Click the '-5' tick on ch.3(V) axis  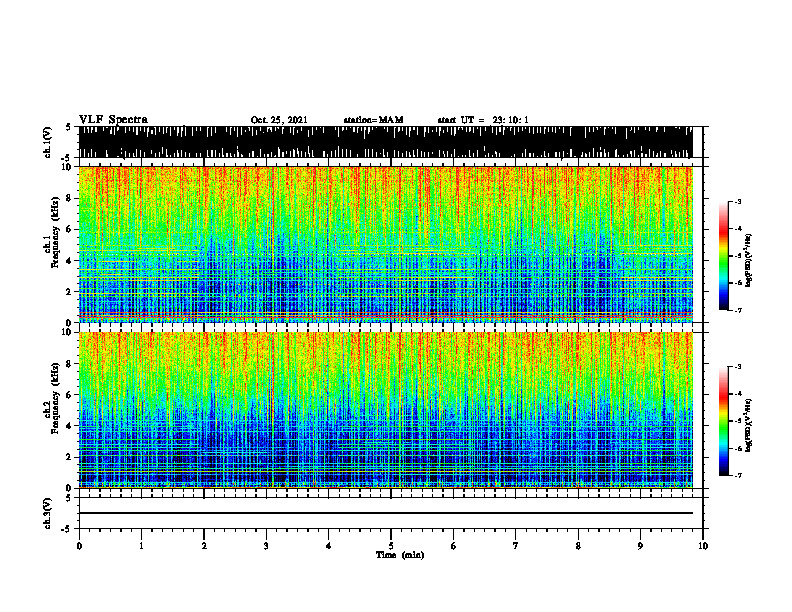click(x=68, y=529)
